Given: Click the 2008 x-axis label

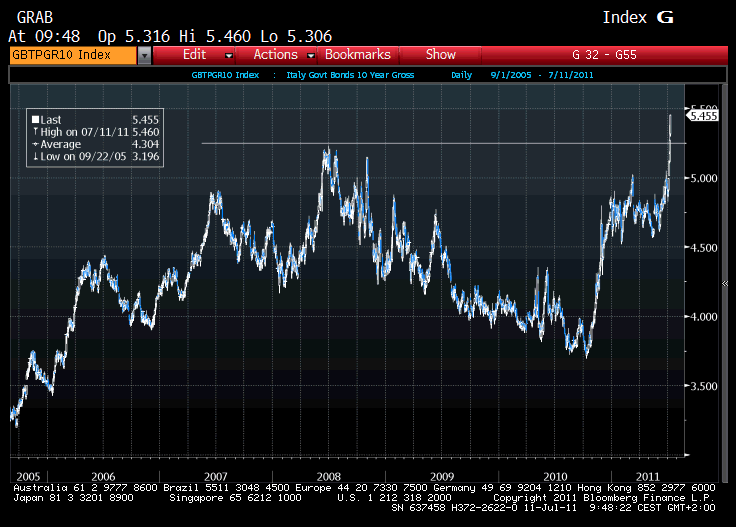Looking at the screenshot, I should click(x=329, y=476).
